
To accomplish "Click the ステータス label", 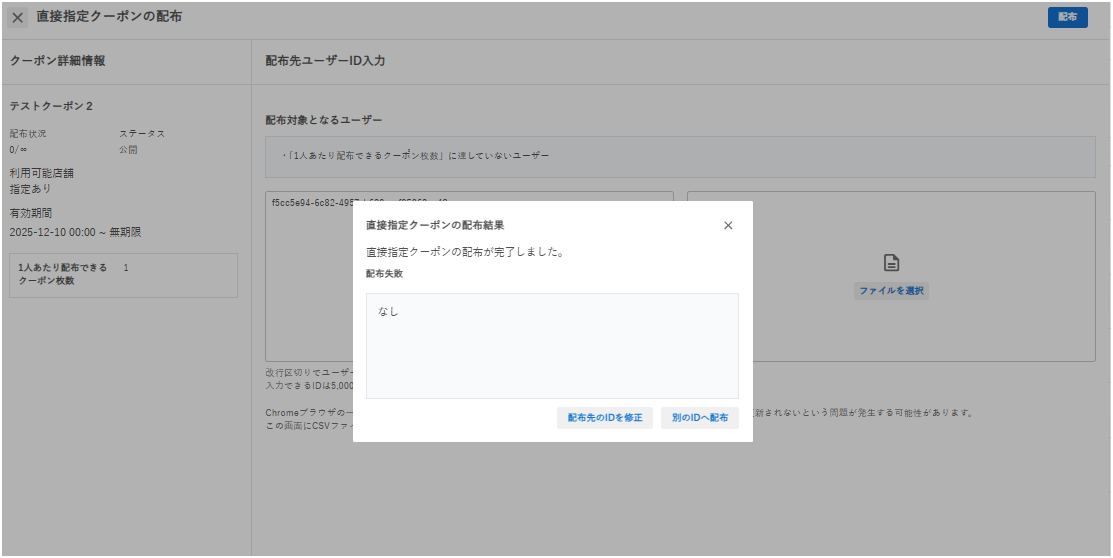I will click(x=142, y=133).
